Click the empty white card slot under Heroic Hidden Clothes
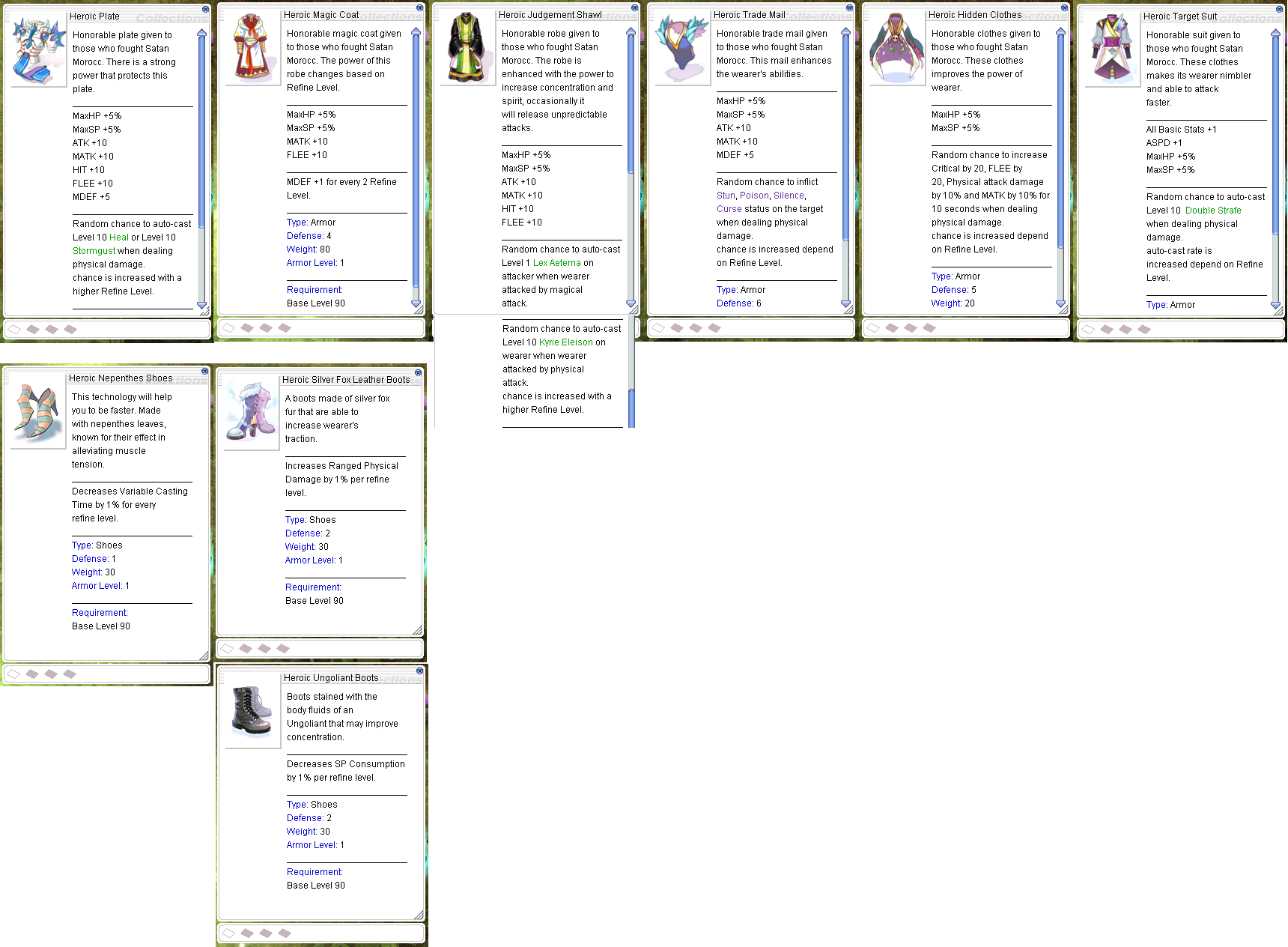The height and width of the screenshot is (947, 1288). coord(873,327)
